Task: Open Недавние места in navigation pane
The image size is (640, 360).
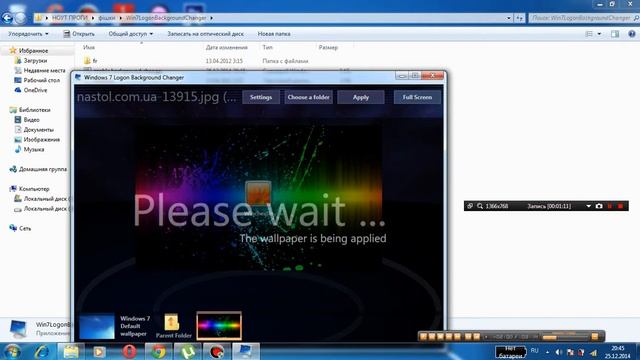Action: (x=44, y=70)
